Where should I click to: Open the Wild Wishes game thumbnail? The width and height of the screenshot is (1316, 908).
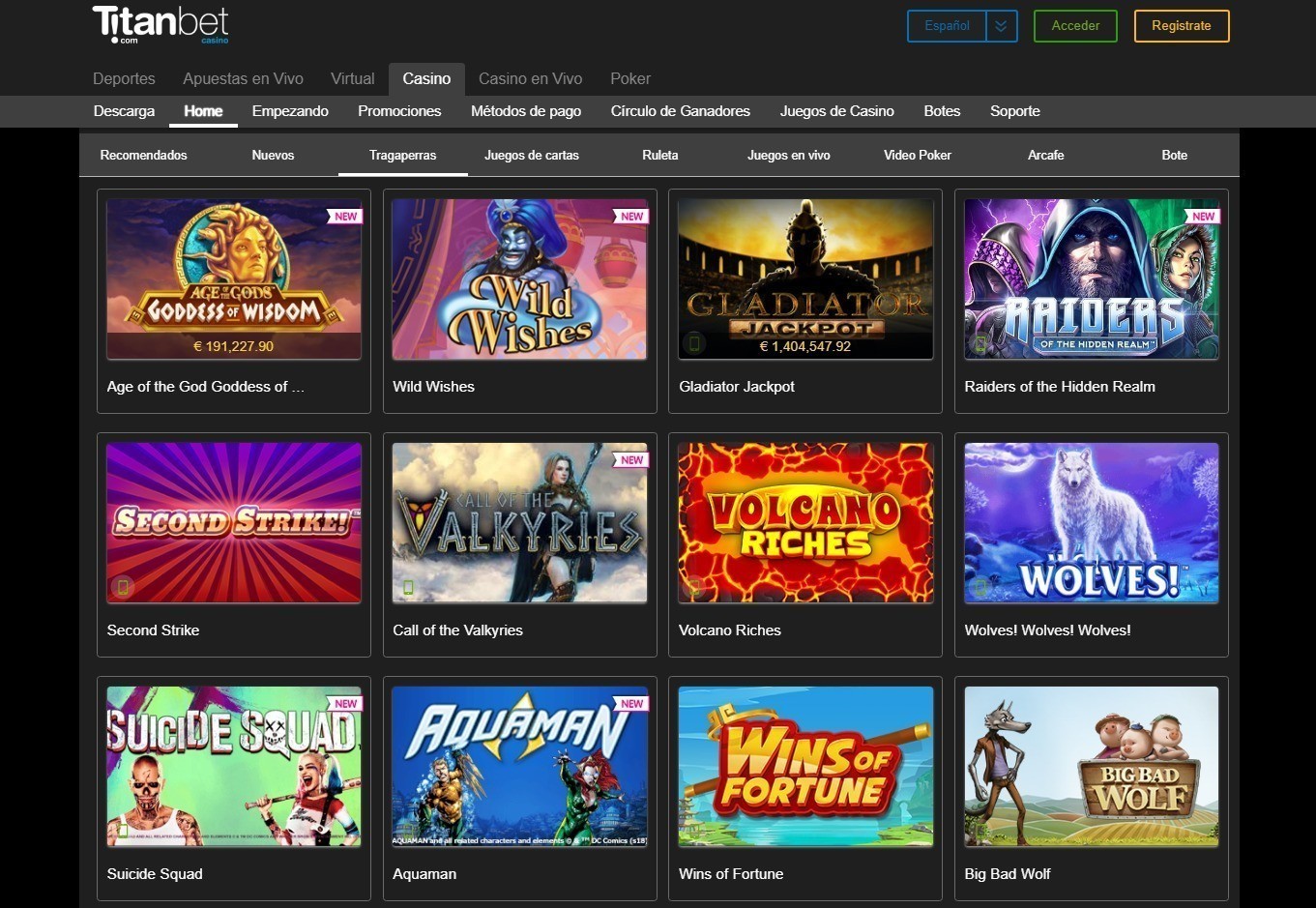(x=520, y=279)
